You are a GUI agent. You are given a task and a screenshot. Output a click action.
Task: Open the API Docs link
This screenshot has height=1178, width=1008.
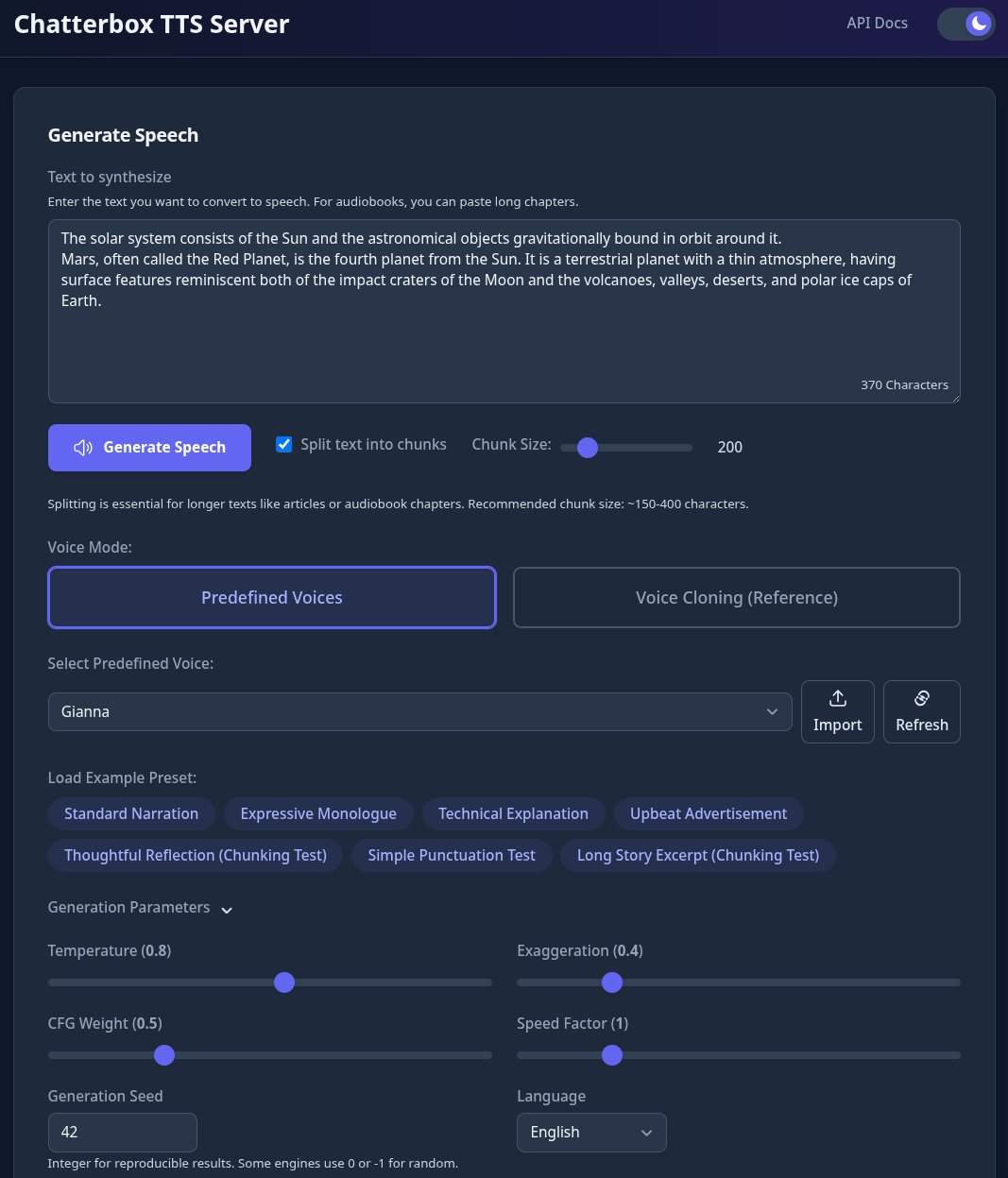(x=877, y=24)
